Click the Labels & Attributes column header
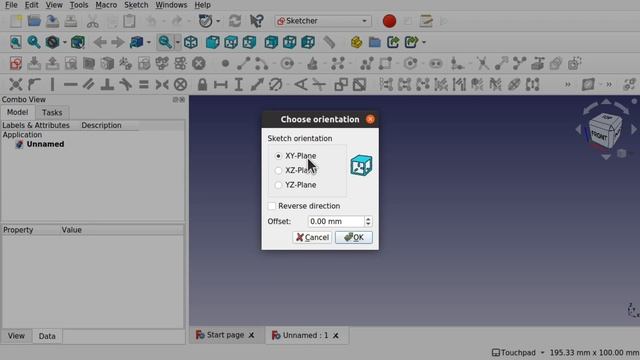 pyautogui.click(x=36, y=125)
